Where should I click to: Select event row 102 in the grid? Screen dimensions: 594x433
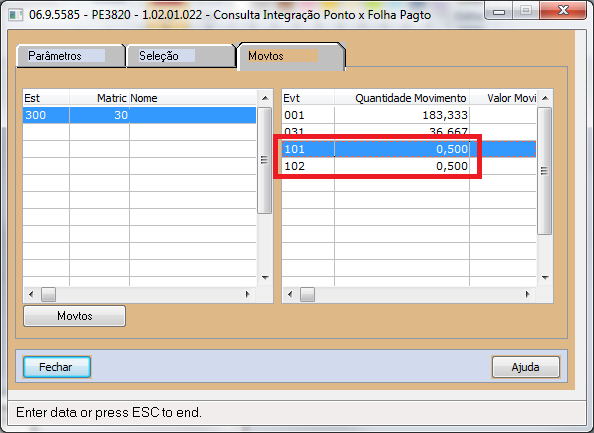point(409,166)
